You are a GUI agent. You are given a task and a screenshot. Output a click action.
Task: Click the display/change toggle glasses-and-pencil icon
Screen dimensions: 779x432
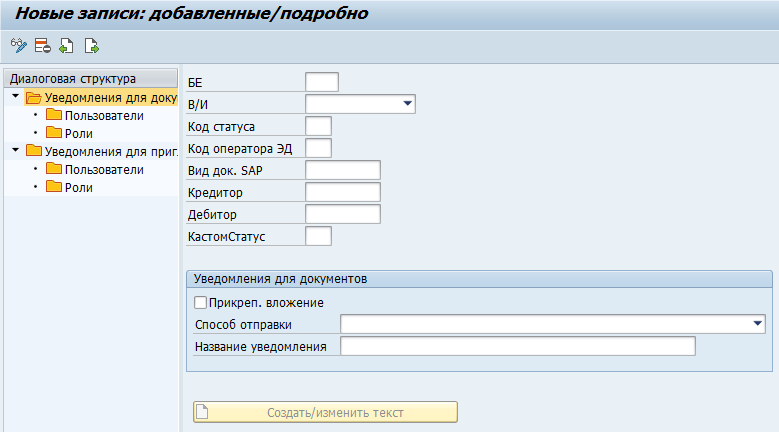(x=17, y=45)
